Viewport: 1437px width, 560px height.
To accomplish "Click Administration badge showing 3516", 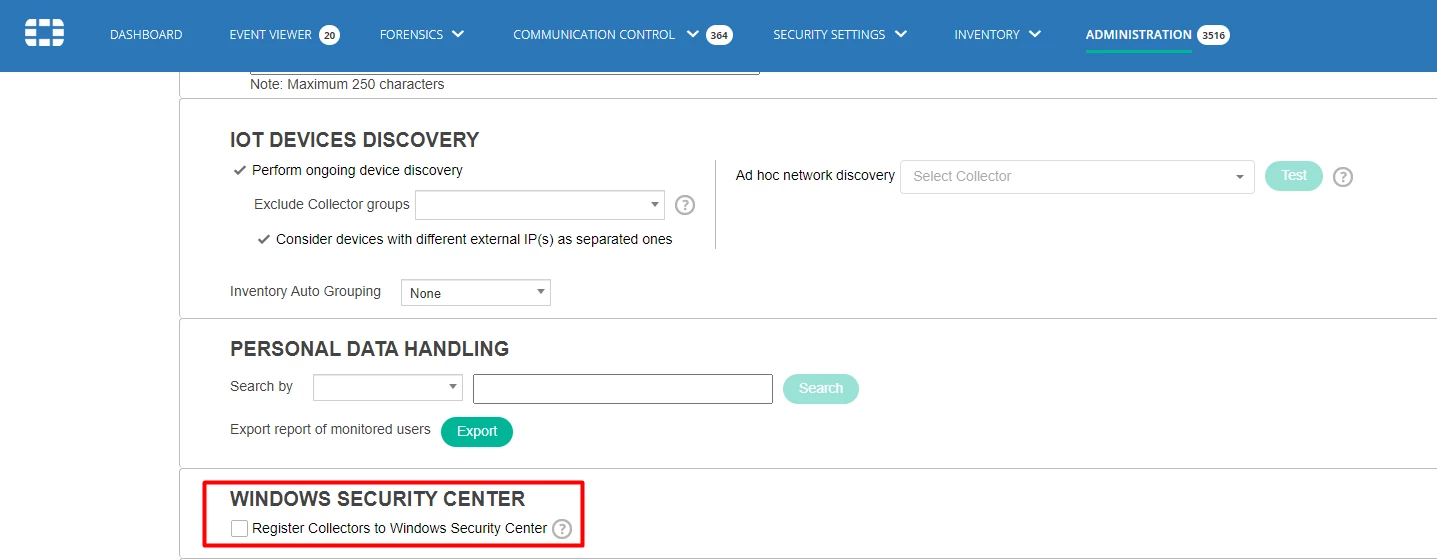I will [1213, 35].
